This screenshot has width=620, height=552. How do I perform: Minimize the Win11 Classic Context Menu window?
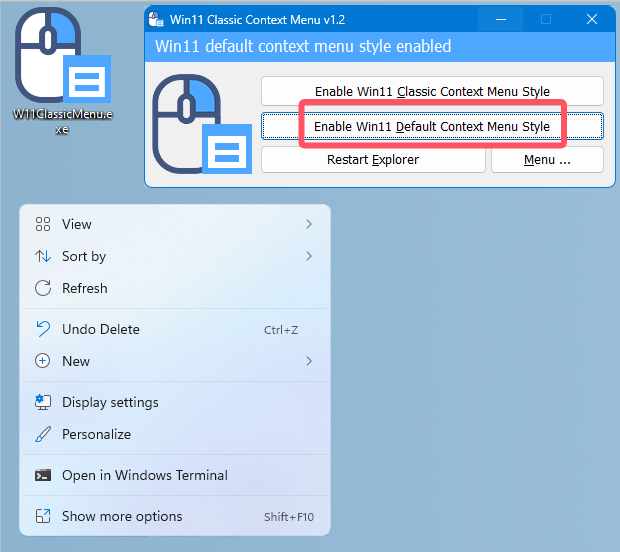coord(501,19)
